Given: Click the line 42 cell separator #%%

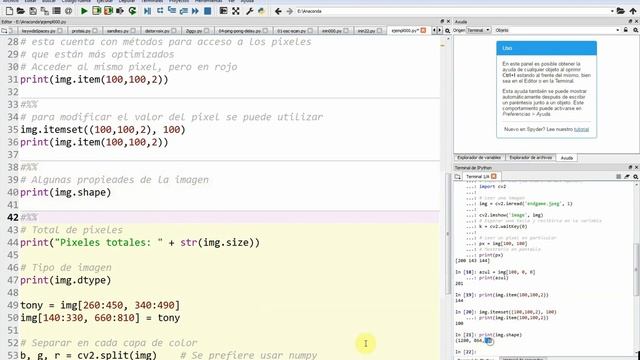Looking at the screenshot, I should tap(29, 217).
